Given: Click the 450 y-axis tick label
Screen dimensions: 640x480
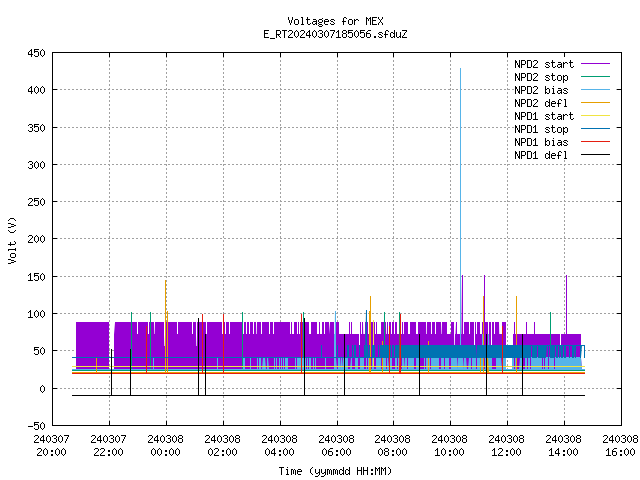Looking at the screenshot, I should [36, 53].
